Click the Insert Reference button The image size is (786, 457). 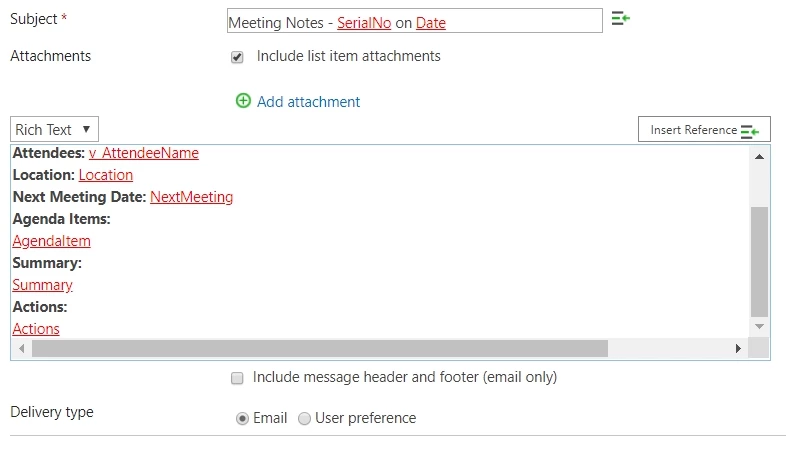(704, 129)
